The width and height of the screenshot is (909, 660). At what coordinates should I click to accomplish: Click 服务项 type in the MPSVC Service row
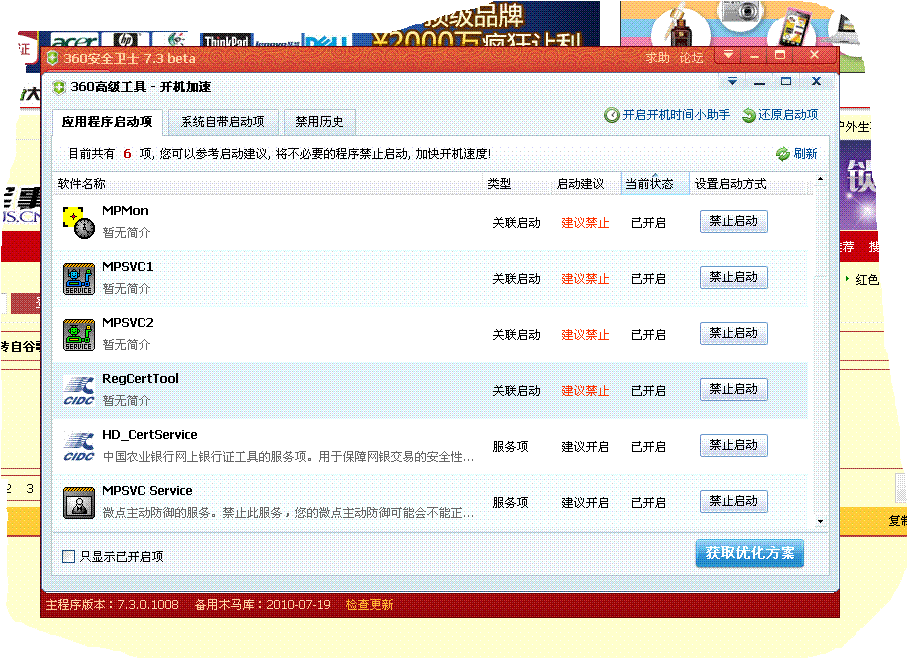(510, 503)
